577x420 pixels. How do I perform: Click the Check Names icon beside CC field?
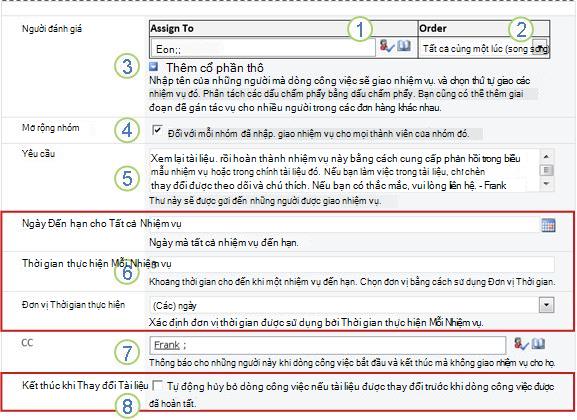521,344
